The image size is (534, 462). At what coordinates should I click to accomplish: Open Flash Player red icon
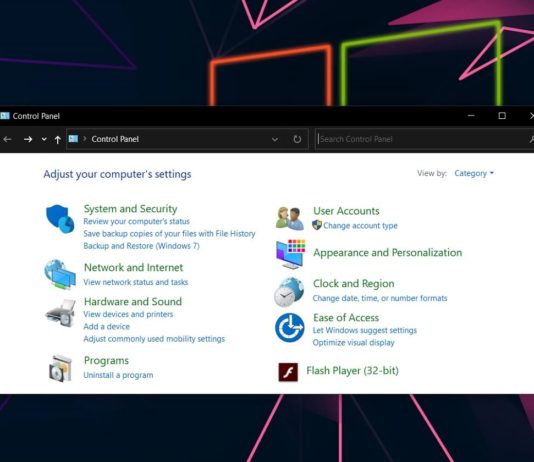[x=288, y=372]
